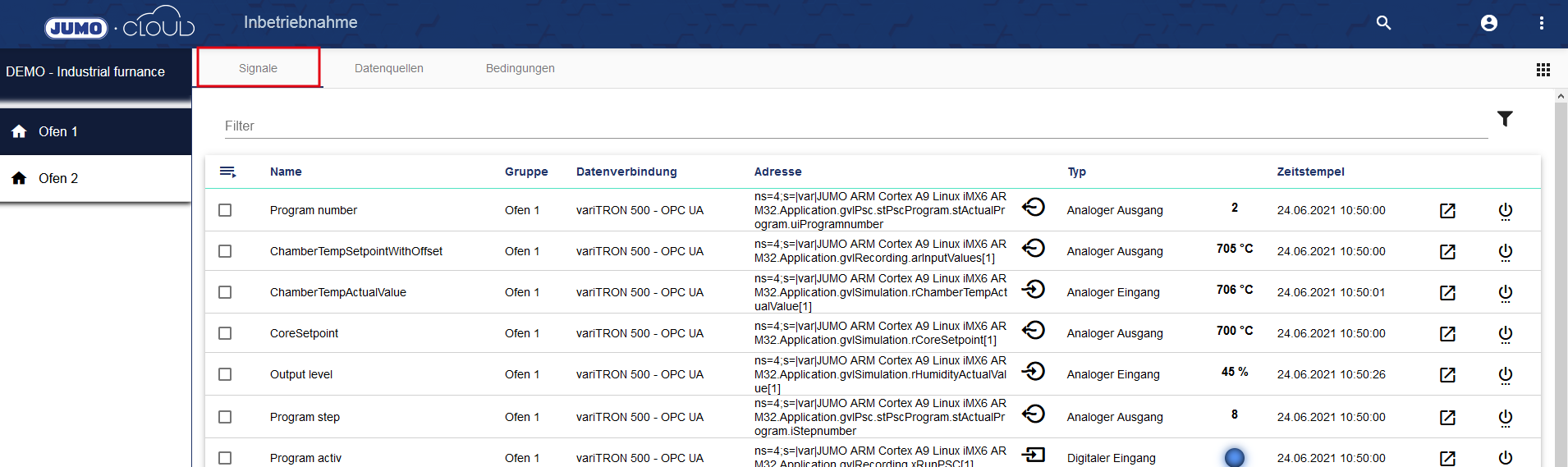Image resolution: width=1568 pixels, height=467 pixels.
Task: Select the ChamberTempSetpointWithOffset row checkbox
Action: 225,251
